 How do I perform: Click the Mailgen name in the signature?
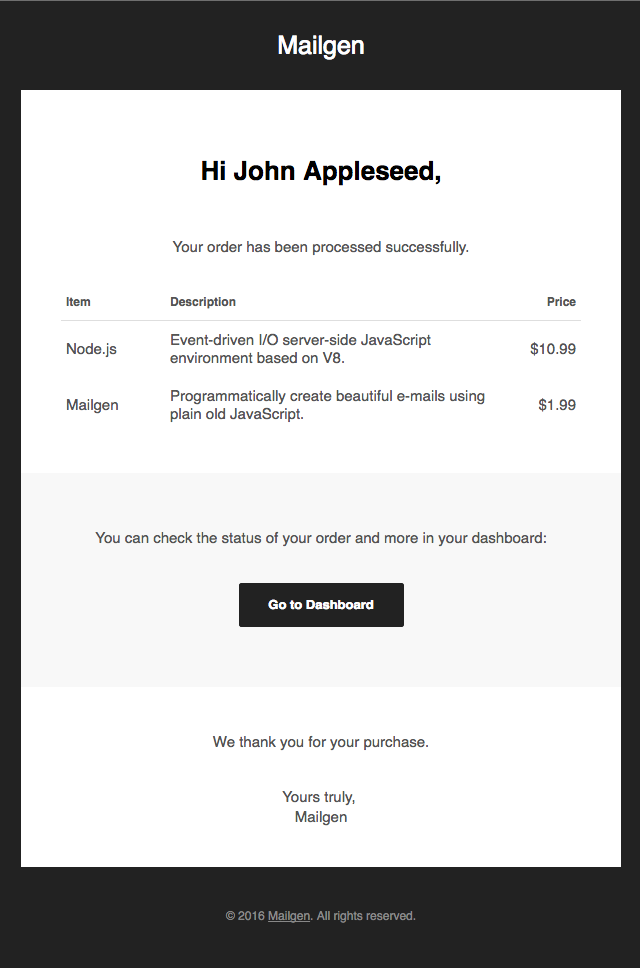[321, 817]
